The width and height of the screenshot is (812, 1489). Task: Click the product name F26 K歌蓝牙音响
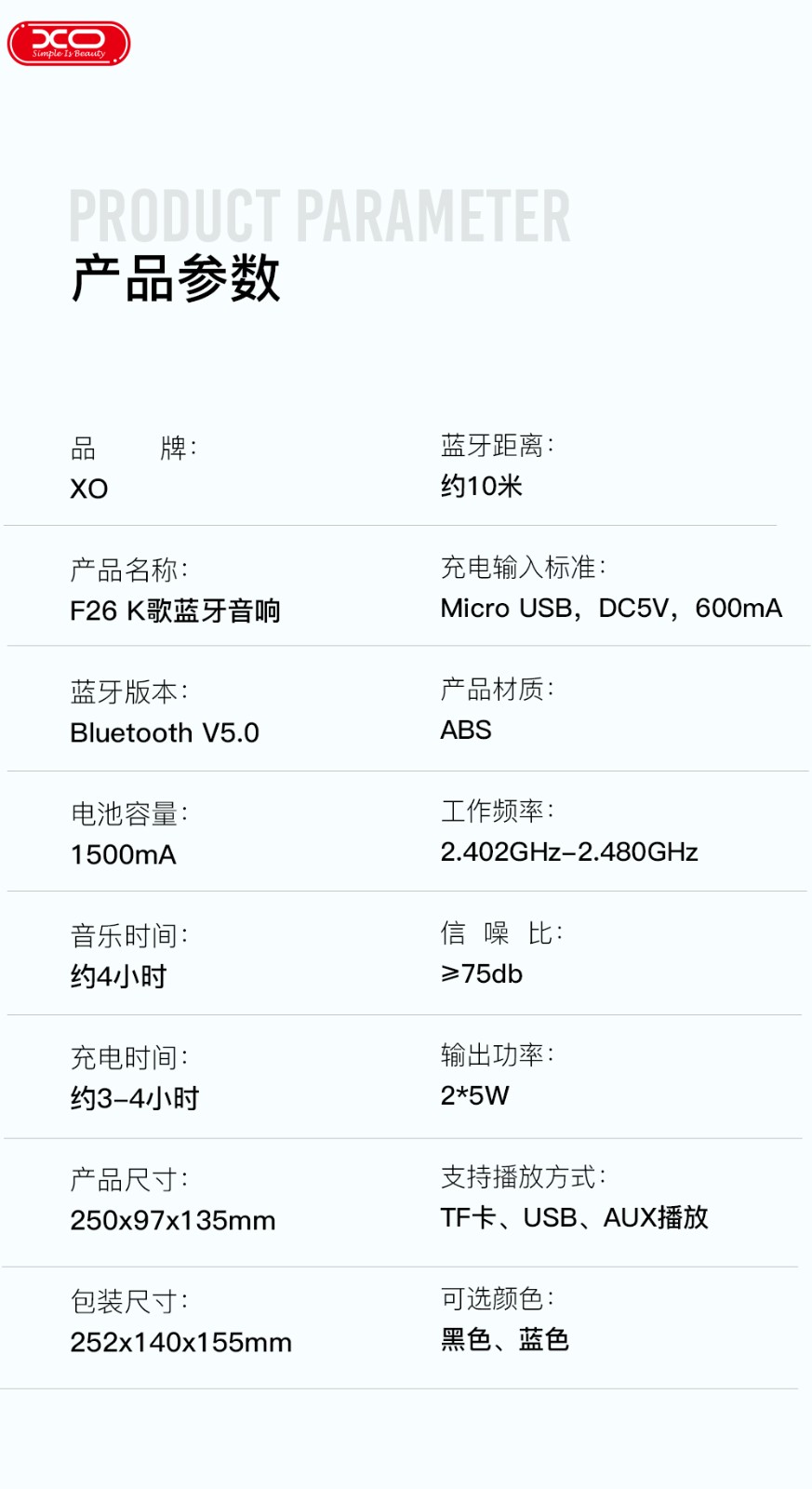(175, 610)
